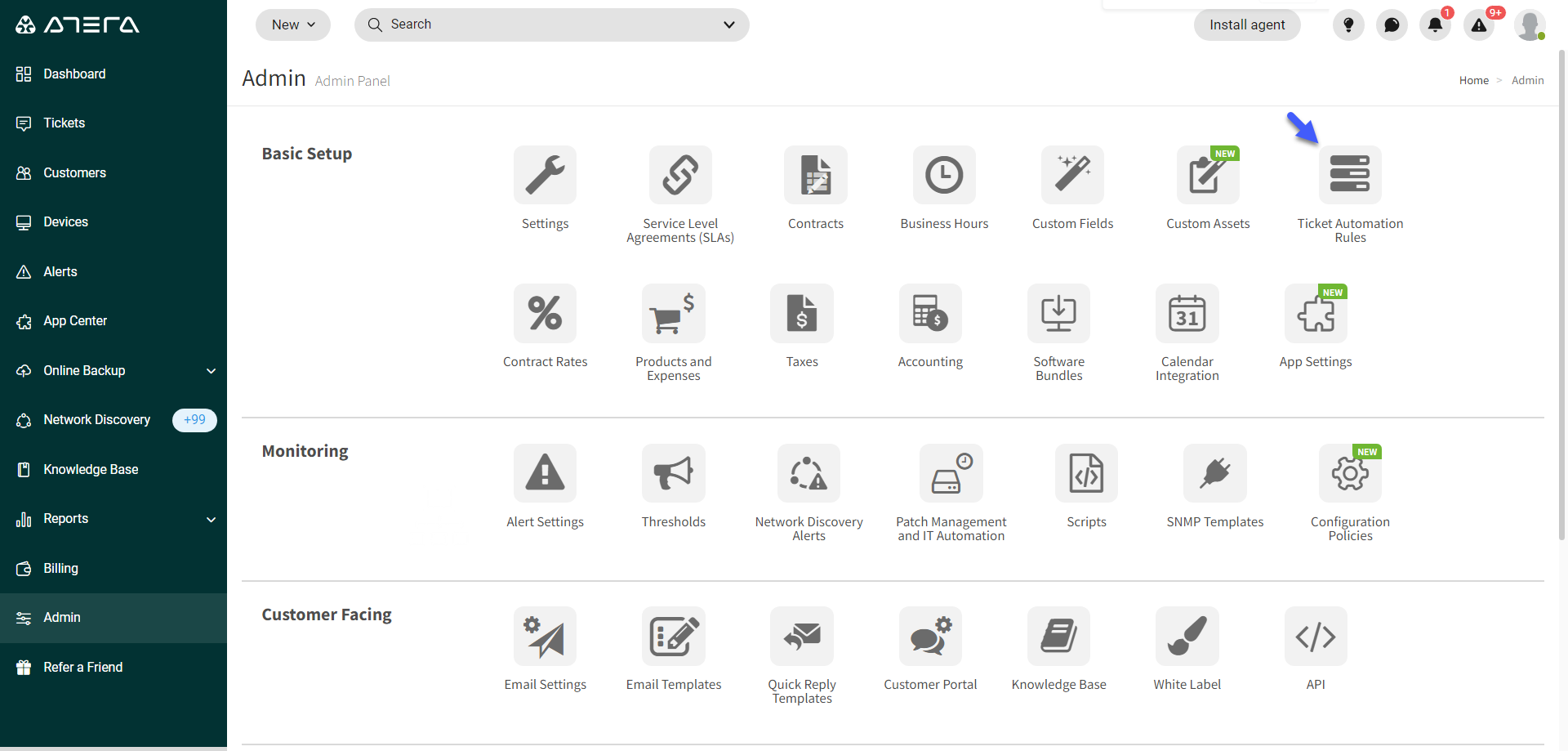1568x751 pixels.
Task: Open Devices in sidebar
Action: 114,222
